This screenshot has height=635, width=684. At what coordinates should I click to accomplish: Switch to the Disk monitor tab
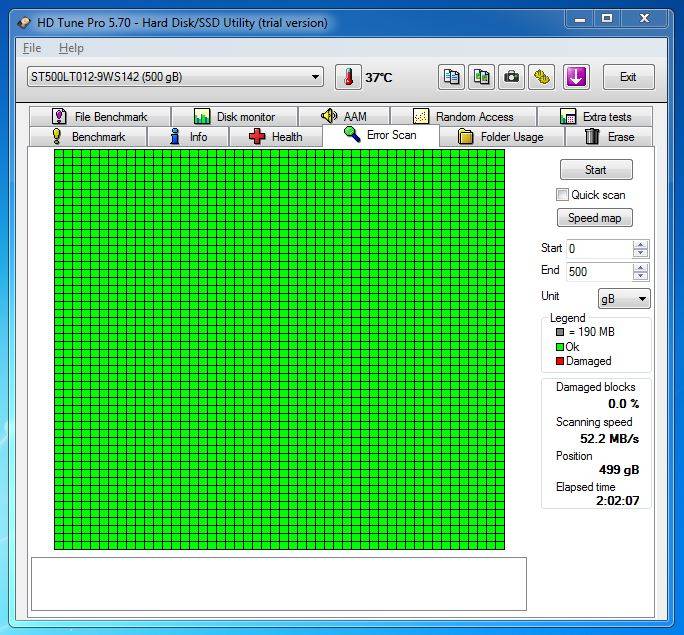click(235, 116)
